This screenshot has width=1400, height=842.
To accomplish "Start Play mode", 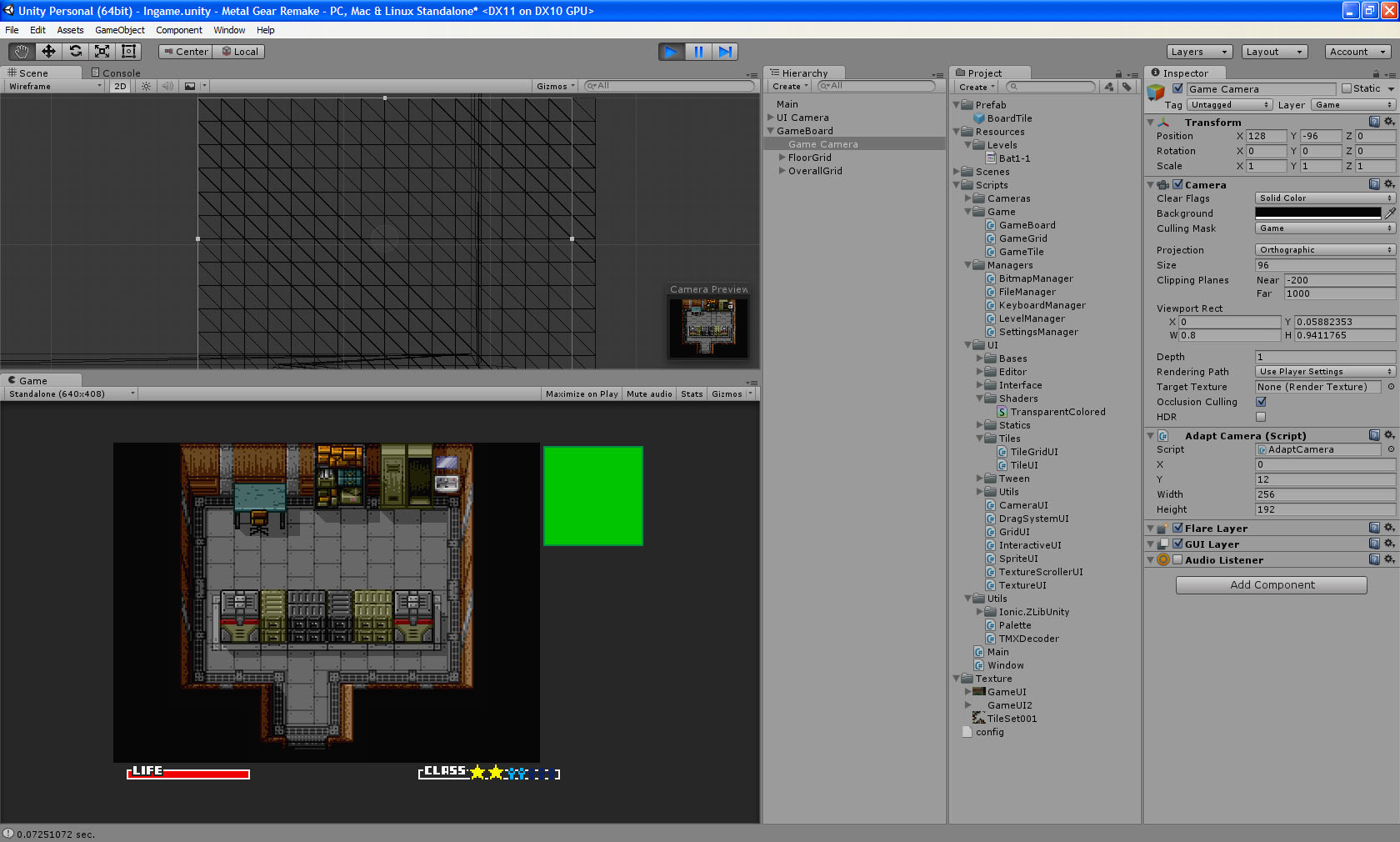I will (671, 52).
